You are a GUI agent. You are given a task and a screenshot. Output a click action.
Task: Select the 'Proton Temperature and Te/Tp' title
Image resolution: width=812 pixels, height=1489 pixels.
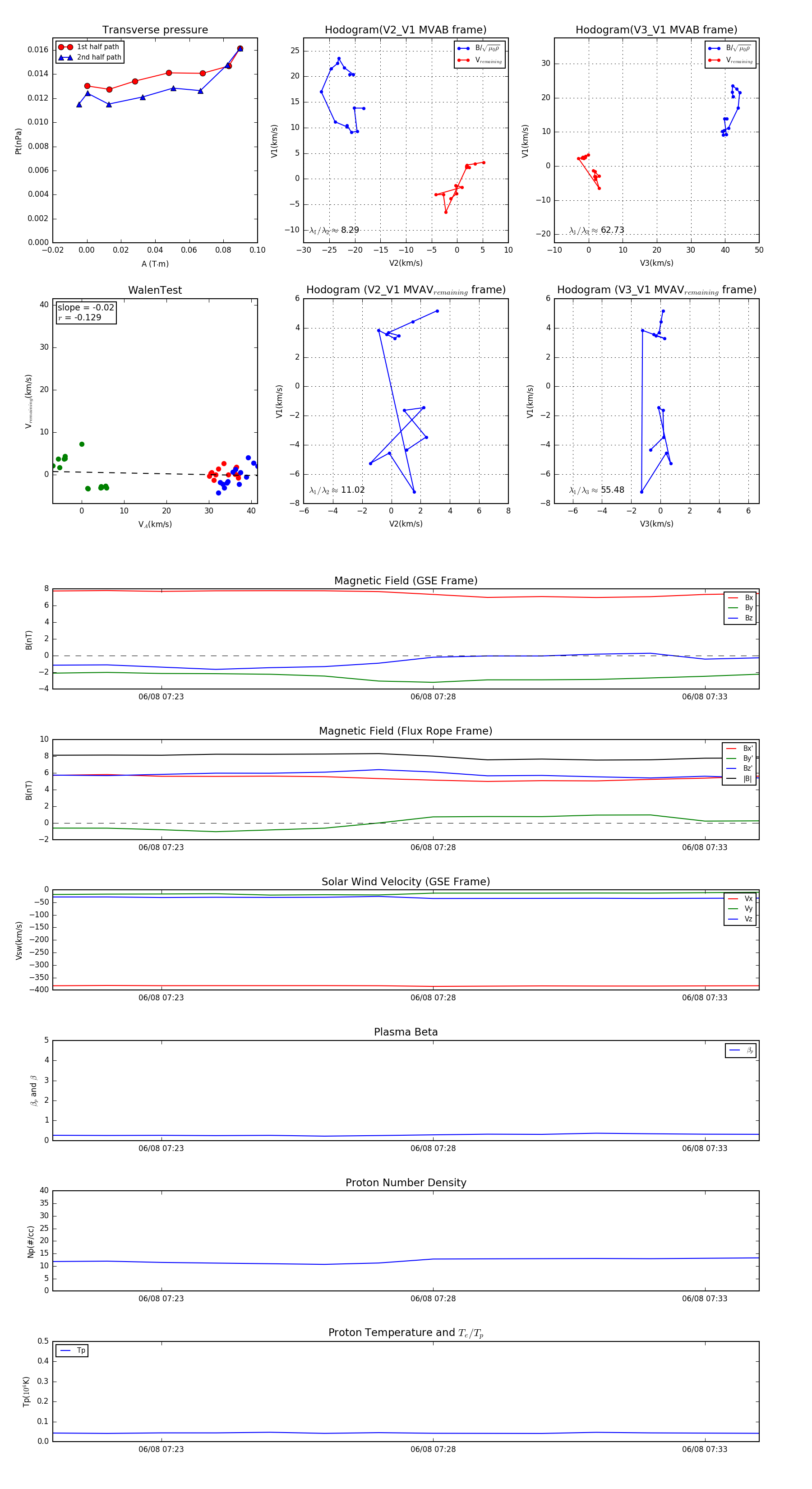pos(406,1333)
